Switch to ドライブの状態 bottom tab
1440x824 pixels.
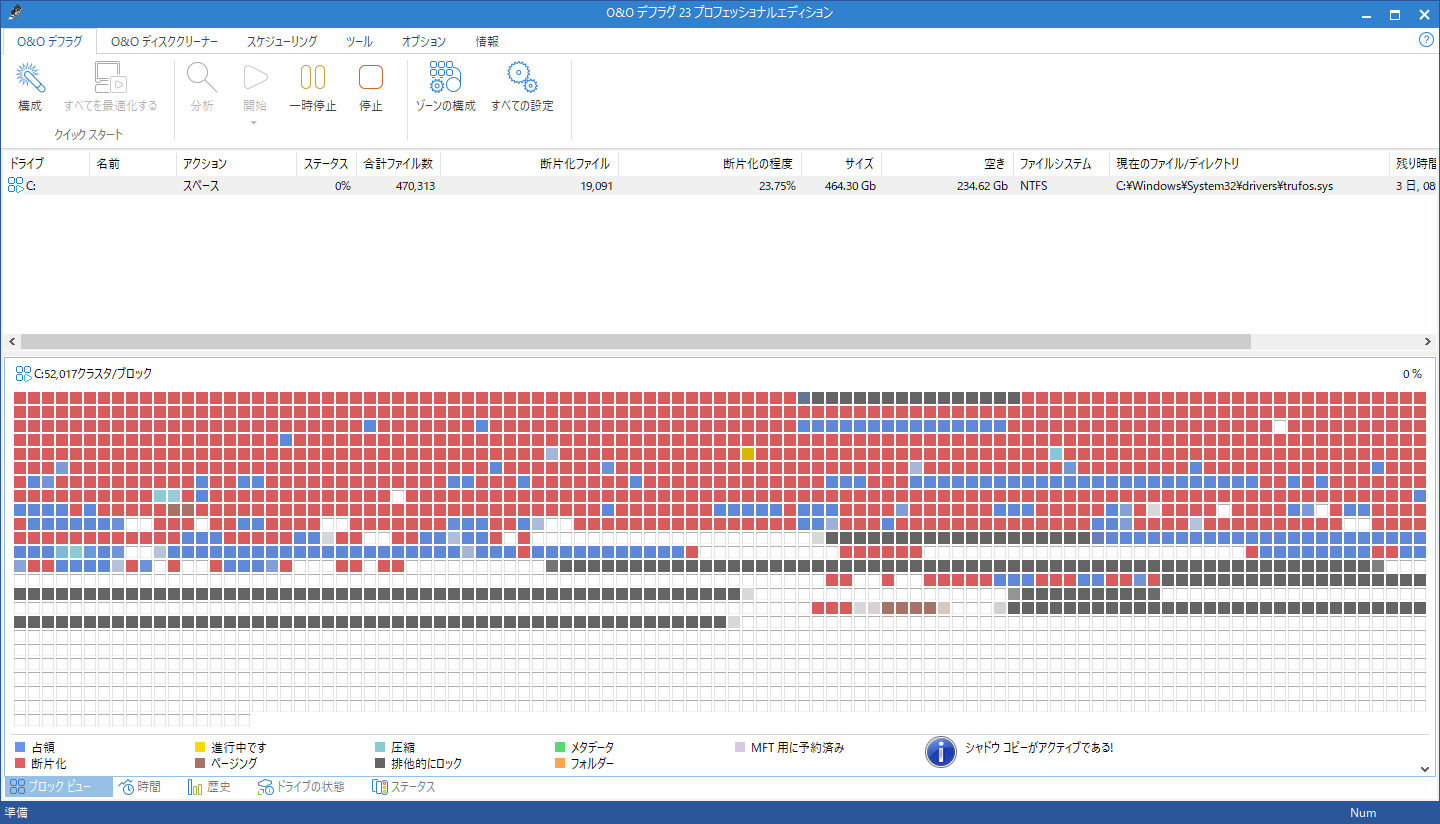[301, 787]
